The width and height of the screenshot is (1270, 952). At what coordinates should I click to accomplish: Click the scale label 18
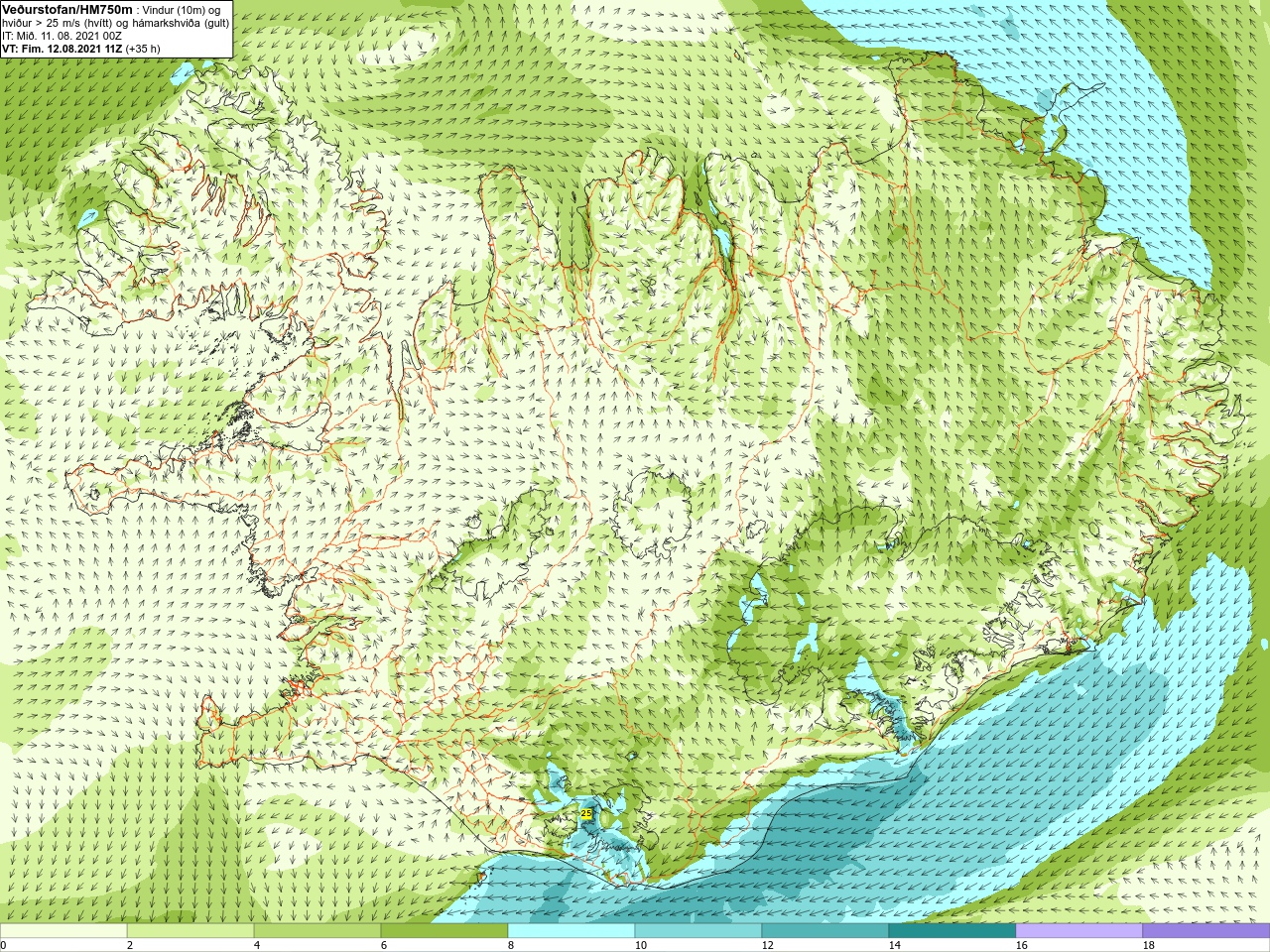[1148, 945]
